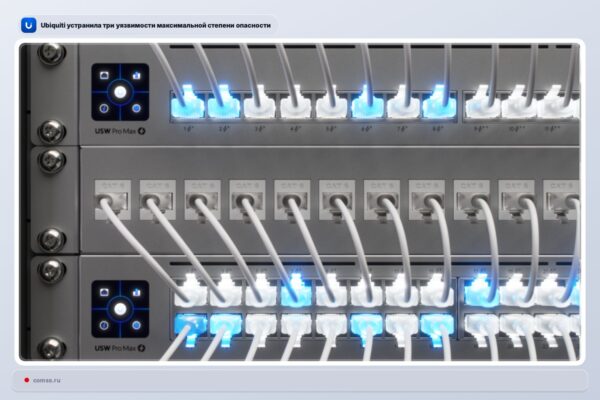
Task: Click the red dot beside comss.ru
Action: coord(26,380)
